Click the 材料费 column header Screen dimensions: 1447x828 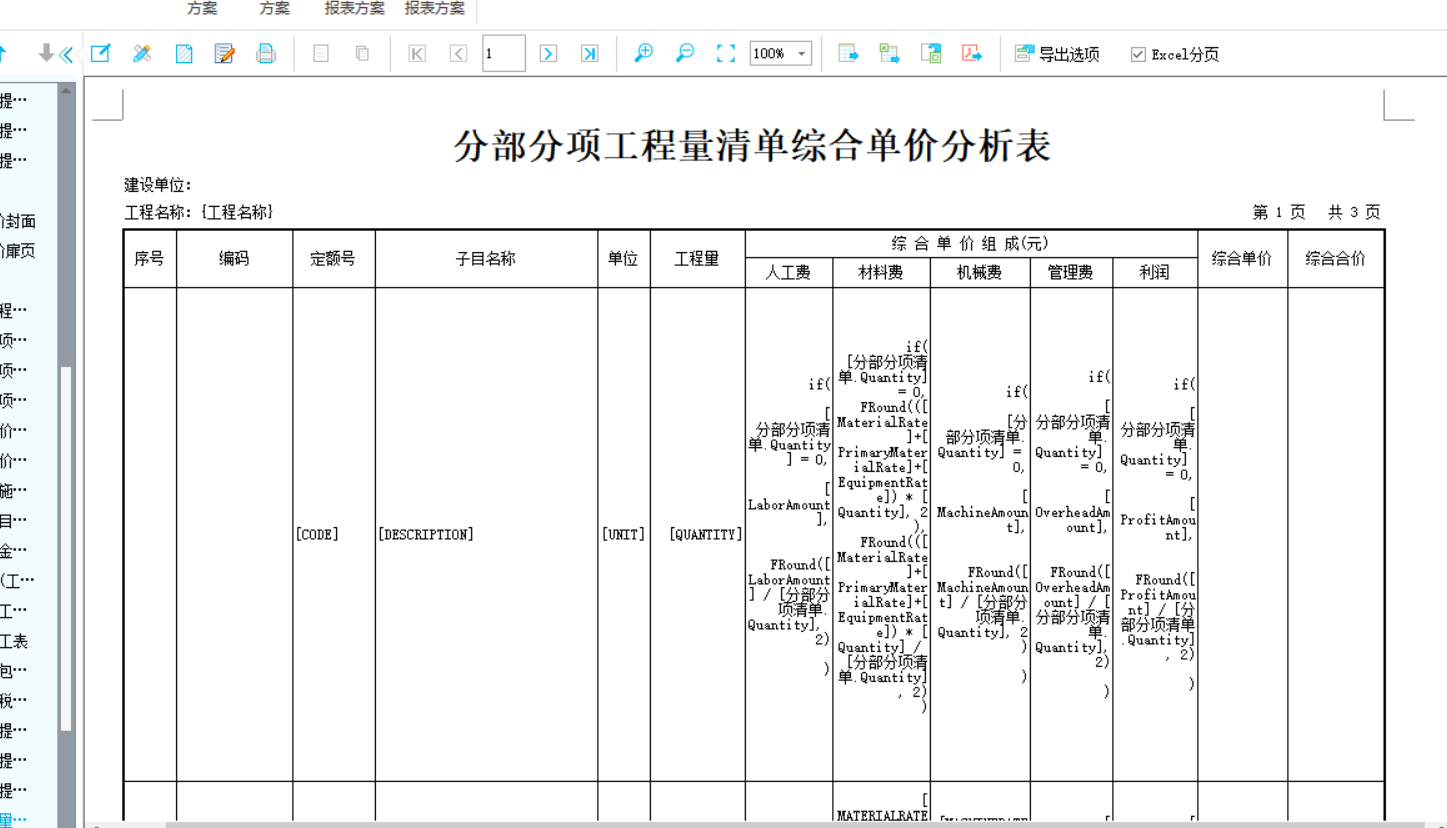coord(881,272)
